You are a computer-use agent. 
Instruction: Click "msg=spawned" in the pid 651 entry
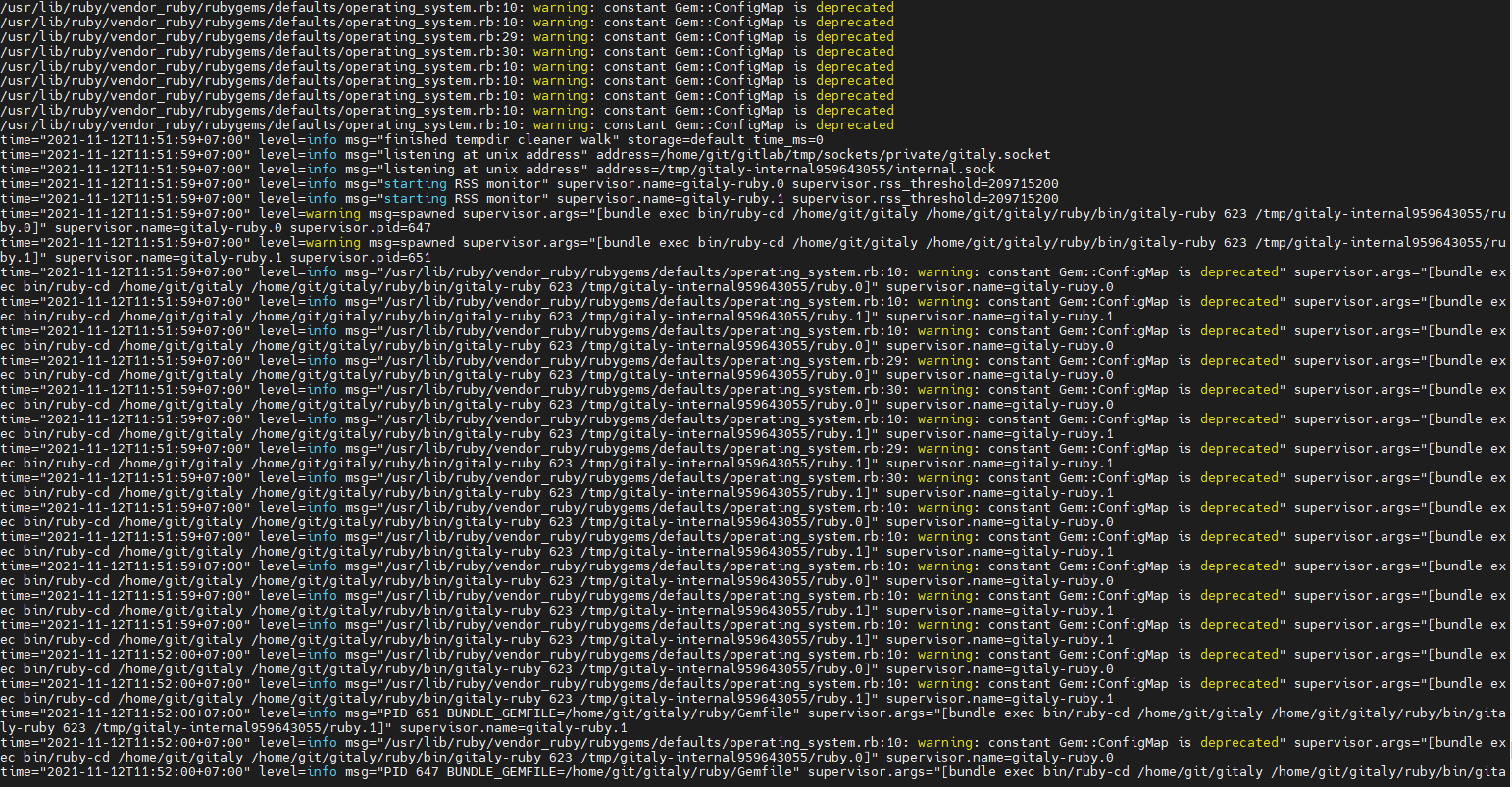point(412,243)
